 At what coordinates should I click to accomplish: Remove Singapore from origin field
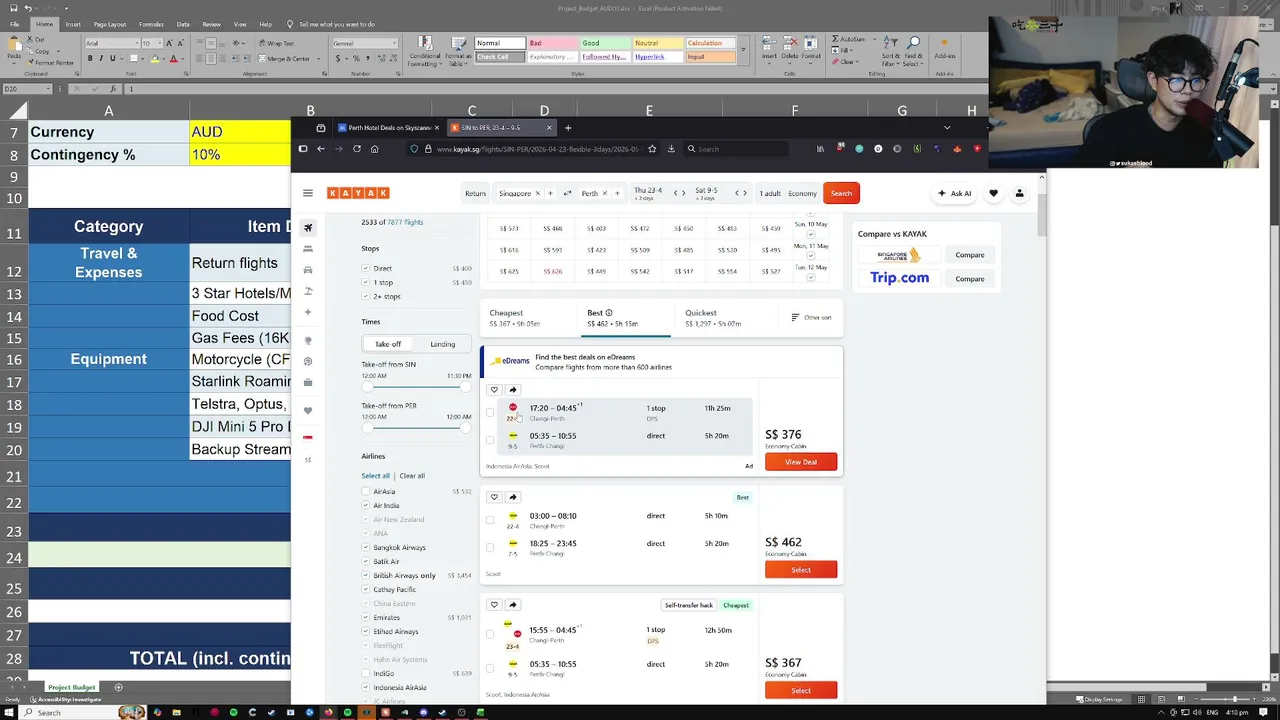(537, 193)
